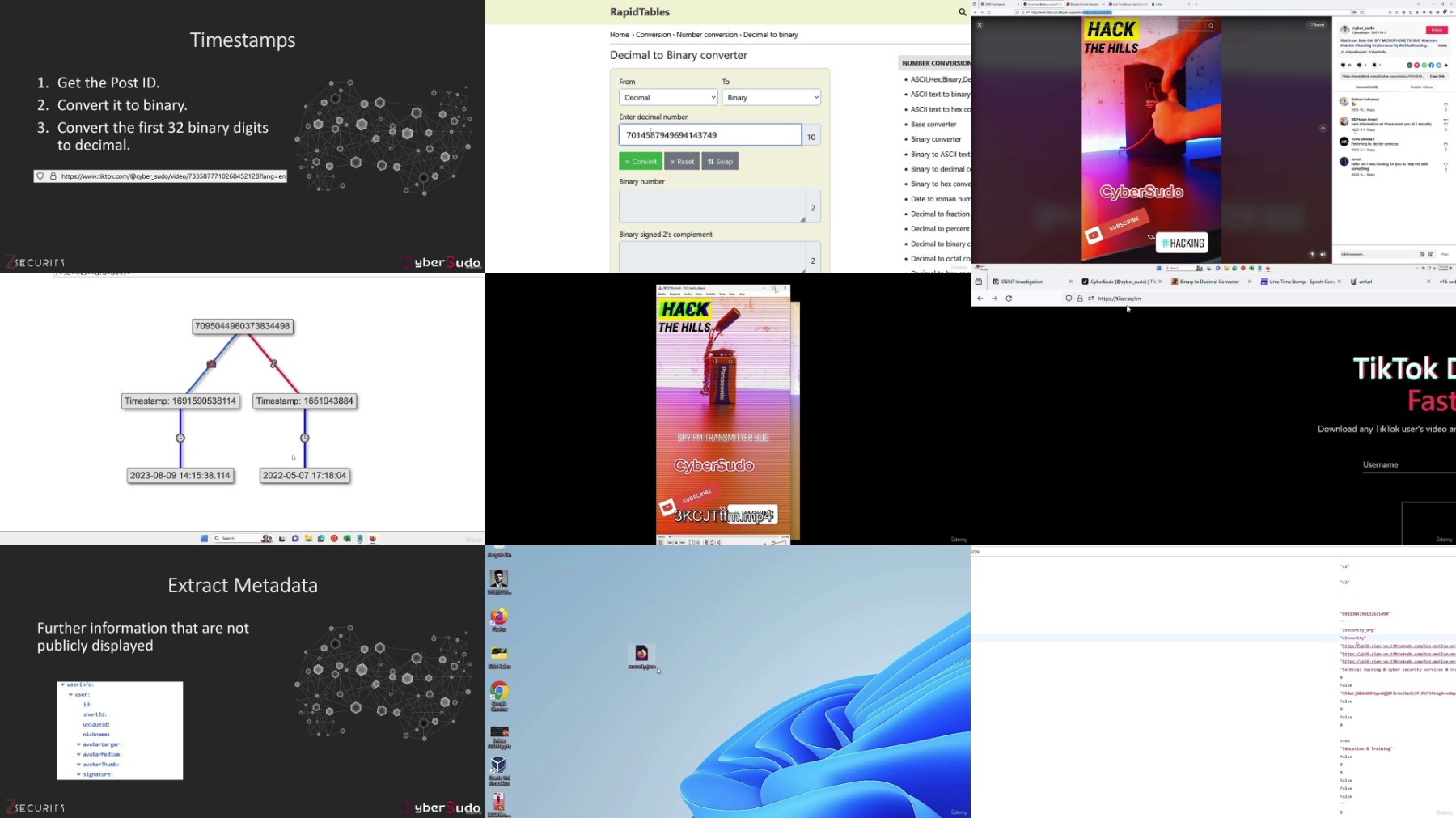
Task: Click the Report flag on the TikTok video
Action: (x=1317, y=25)
